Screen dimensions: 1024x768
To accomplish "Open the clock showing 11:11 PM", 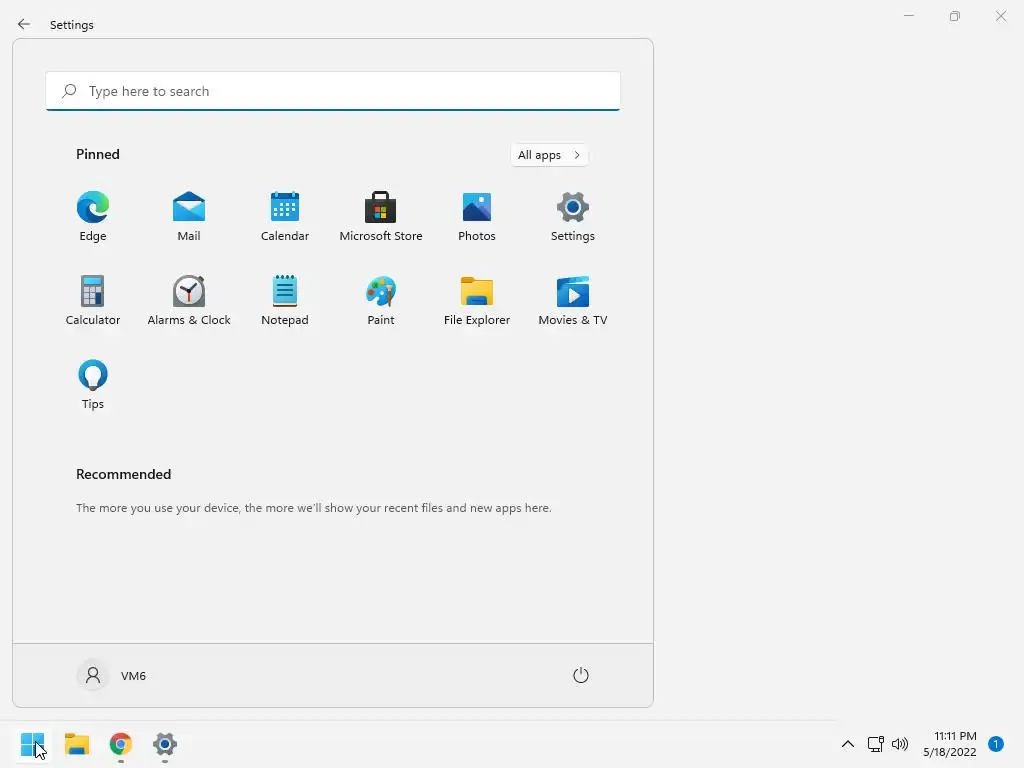I will pos(950,744).
